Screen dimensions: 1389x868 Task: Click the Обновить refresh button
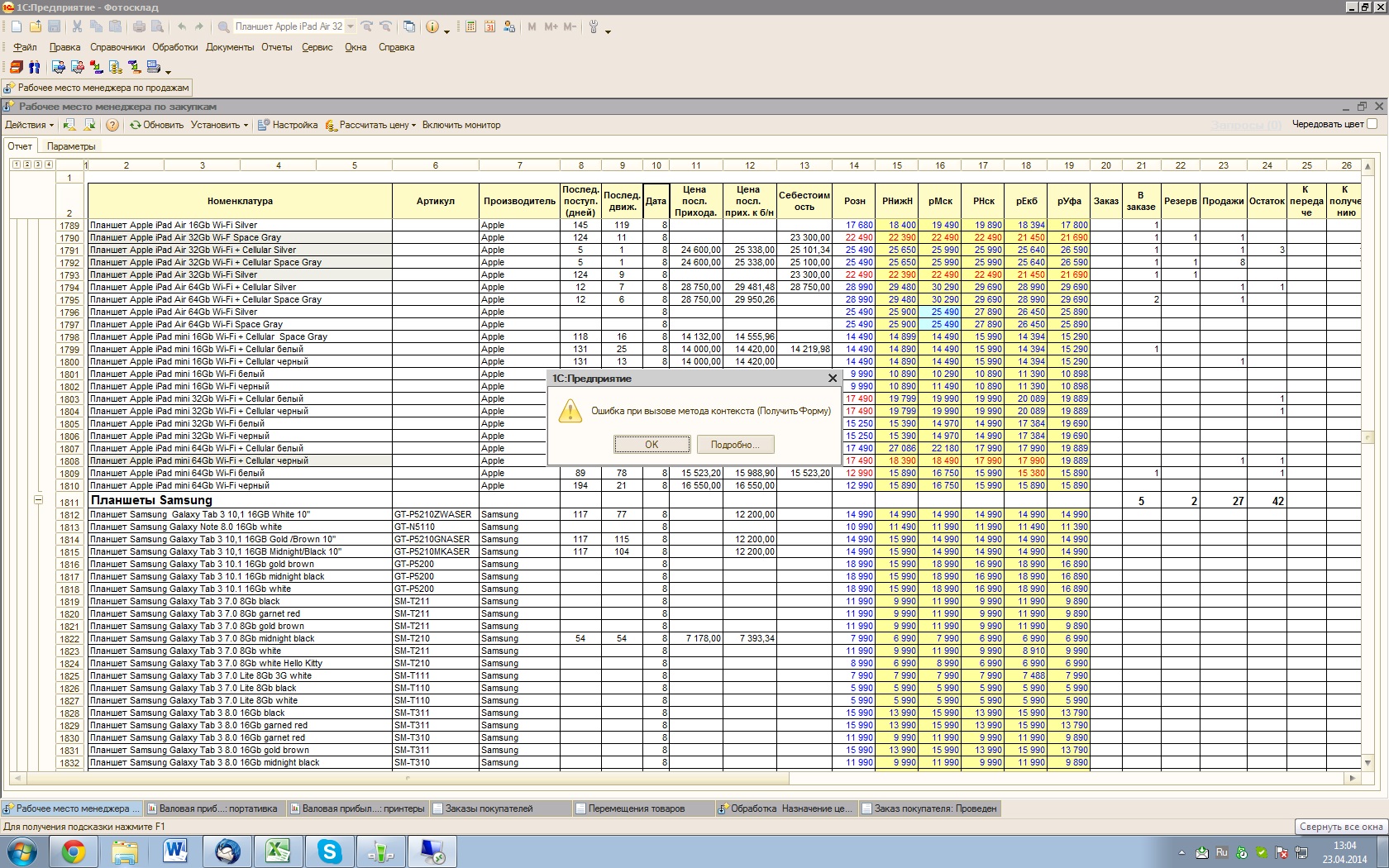[x=156, y=125]
